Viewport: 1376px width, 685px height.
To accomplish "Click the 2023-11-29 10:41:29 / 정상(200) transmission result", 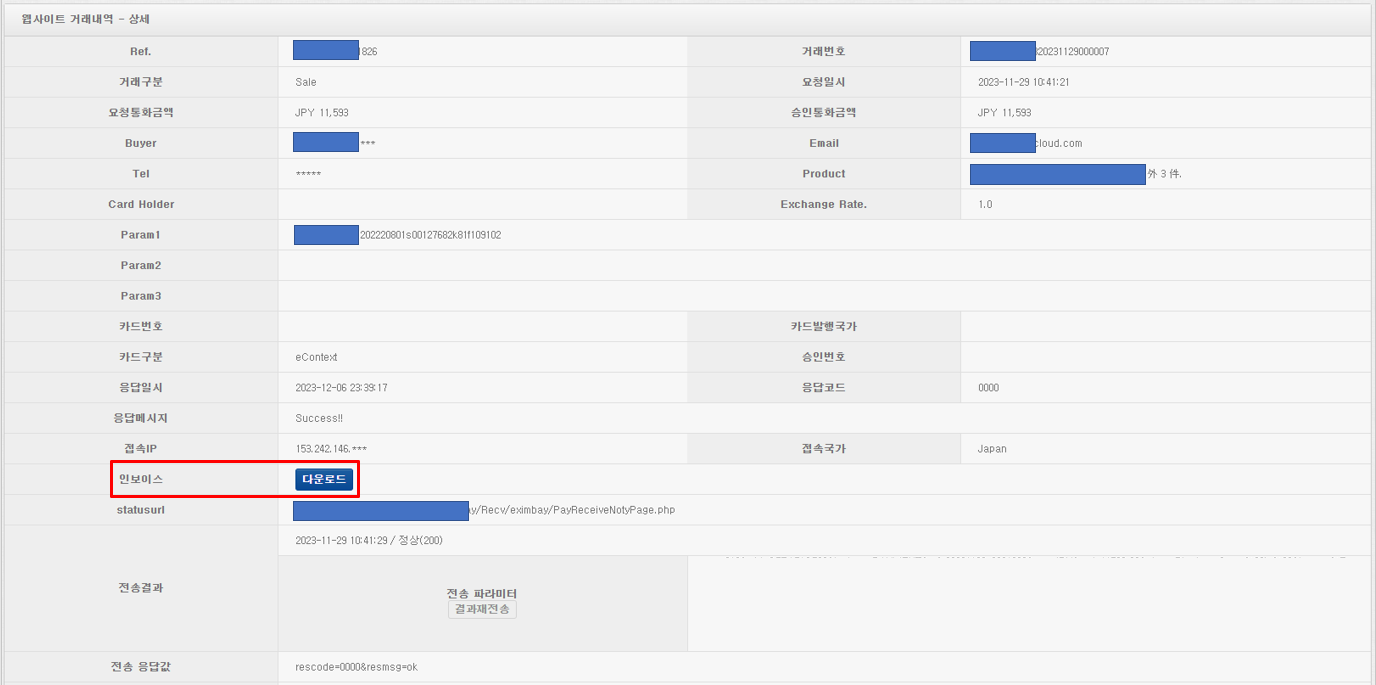I will [369, 541].
